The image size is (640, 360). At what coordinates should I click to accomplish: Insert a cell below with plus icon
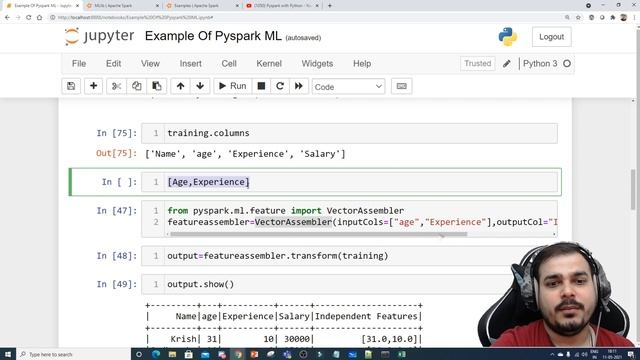[93, 86]
